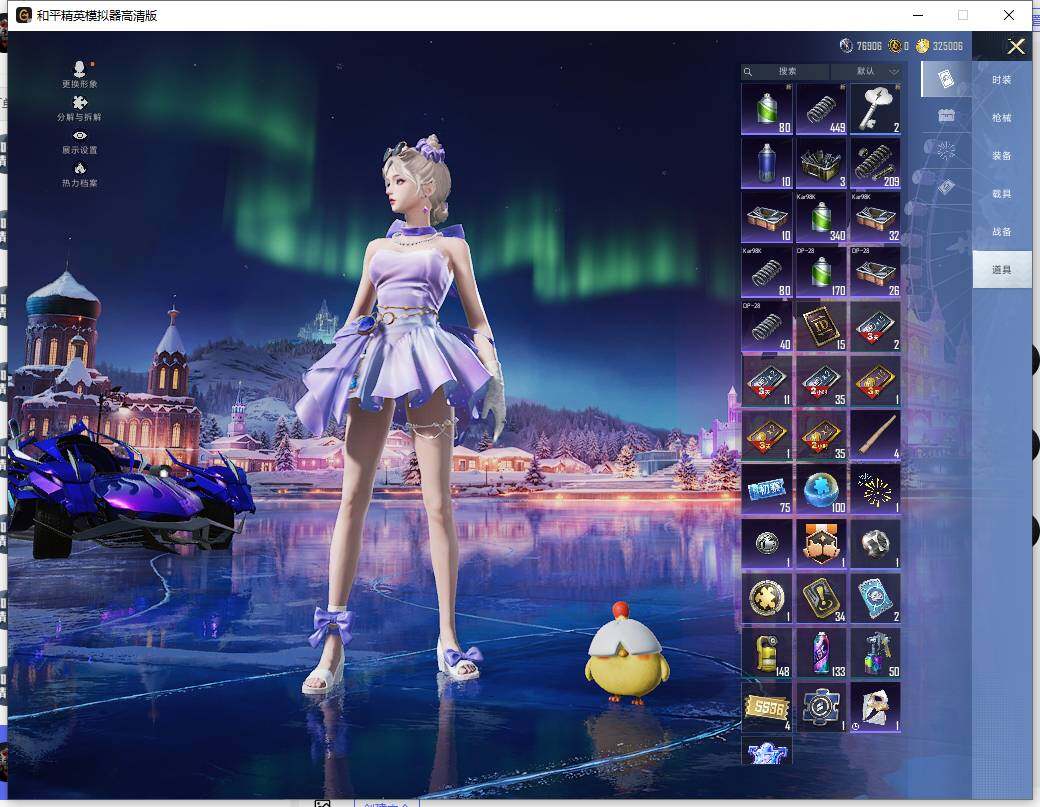Select the spring item with count 449
The height and width of the screenshot is (807, 1040).
(821, 109)
